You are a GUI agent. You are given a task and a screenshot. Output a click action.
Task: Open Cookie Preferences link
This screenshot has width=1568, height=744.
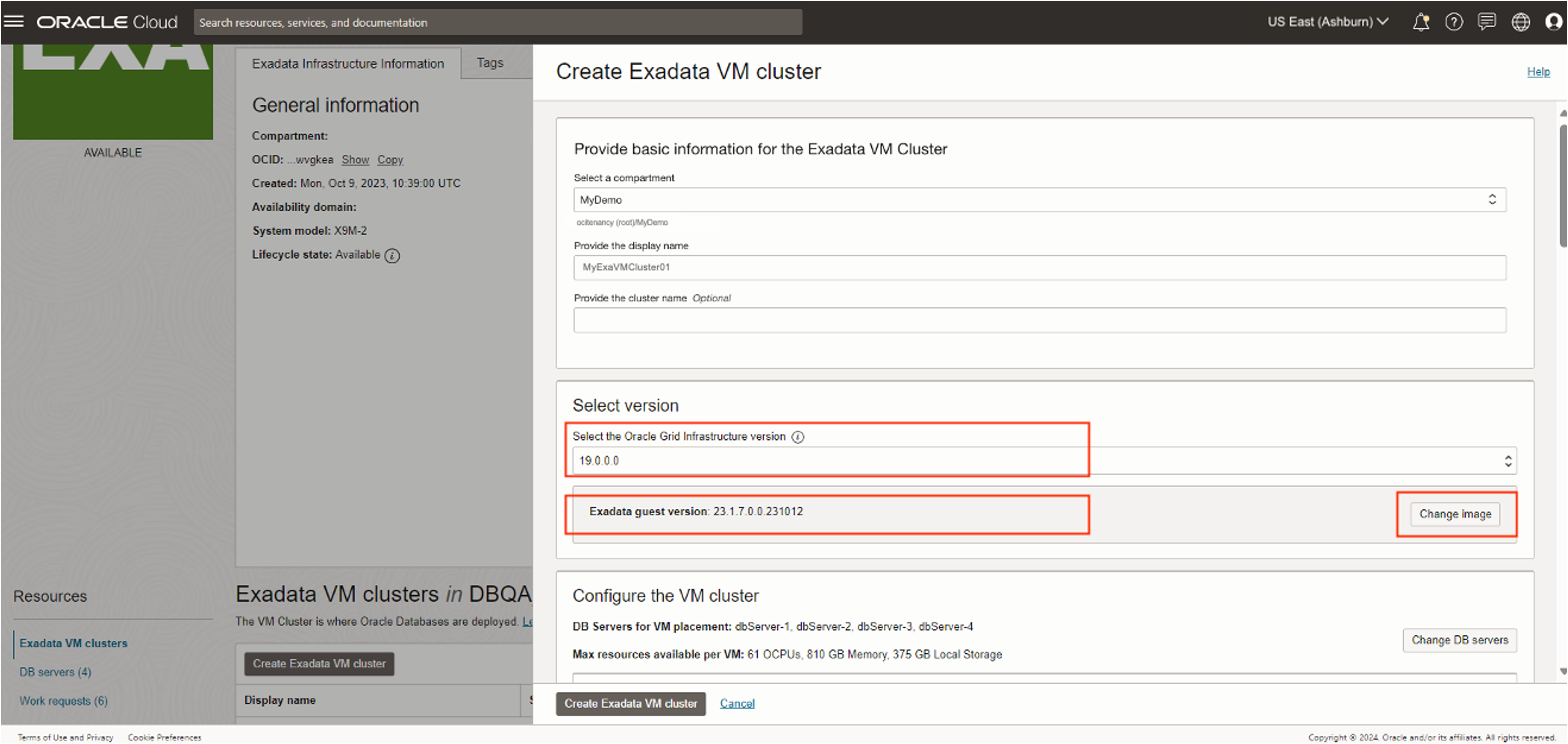pyautogui.click(x=164, y=737)
